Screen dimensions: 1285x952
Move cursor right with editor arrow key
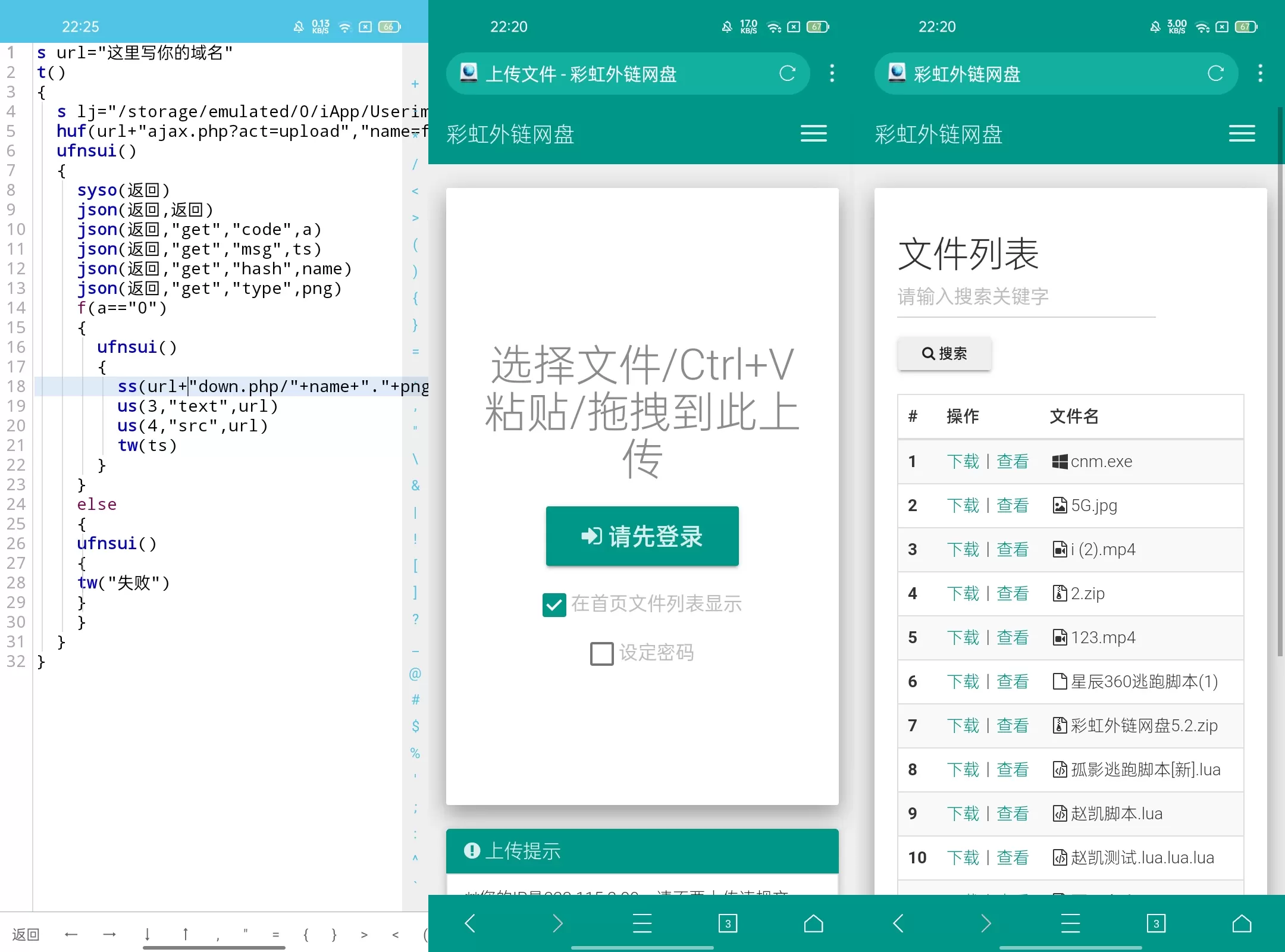click(109, 934)
